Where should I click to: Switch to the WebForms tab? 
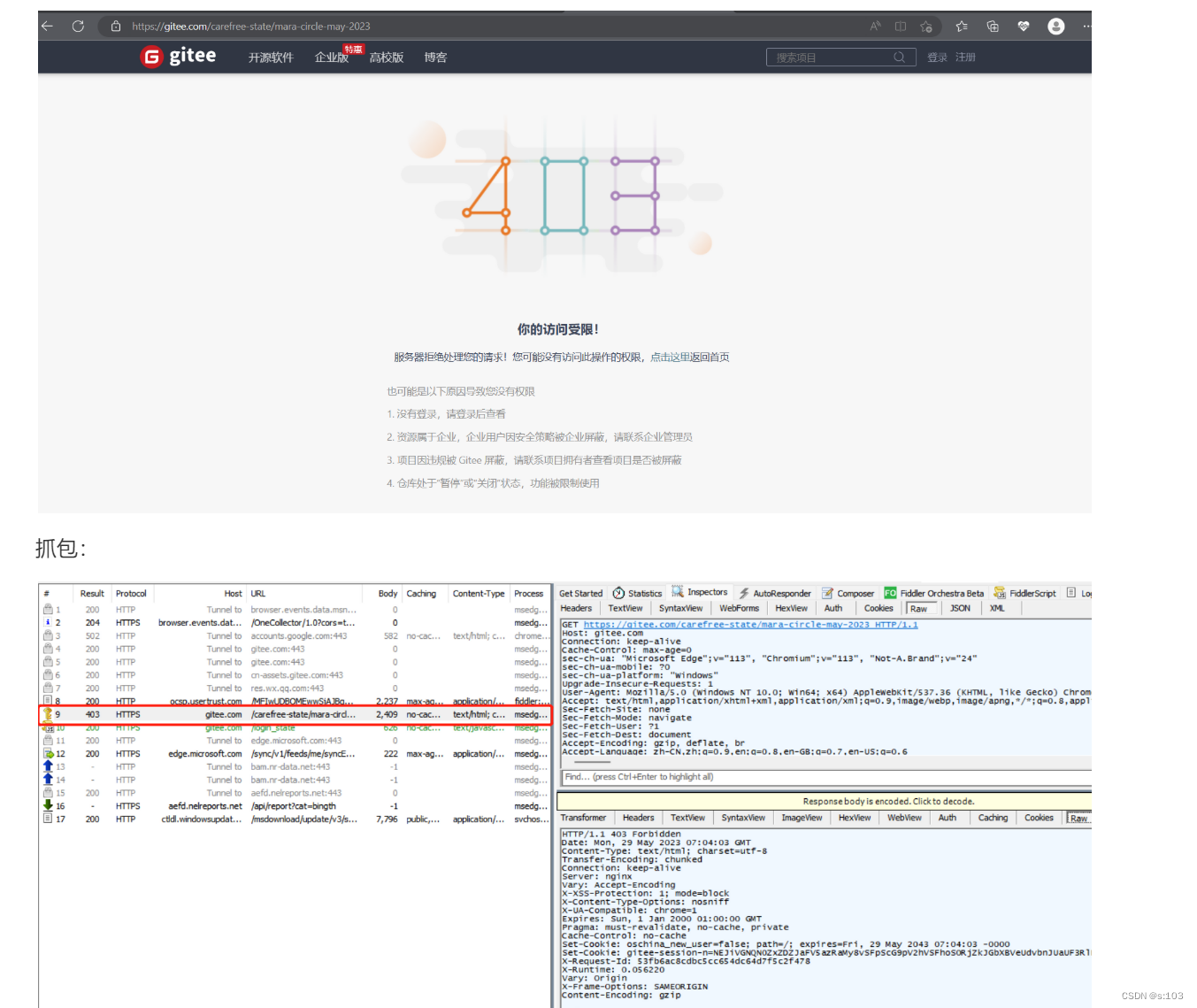pyautogui.click(x=739, y=608)
